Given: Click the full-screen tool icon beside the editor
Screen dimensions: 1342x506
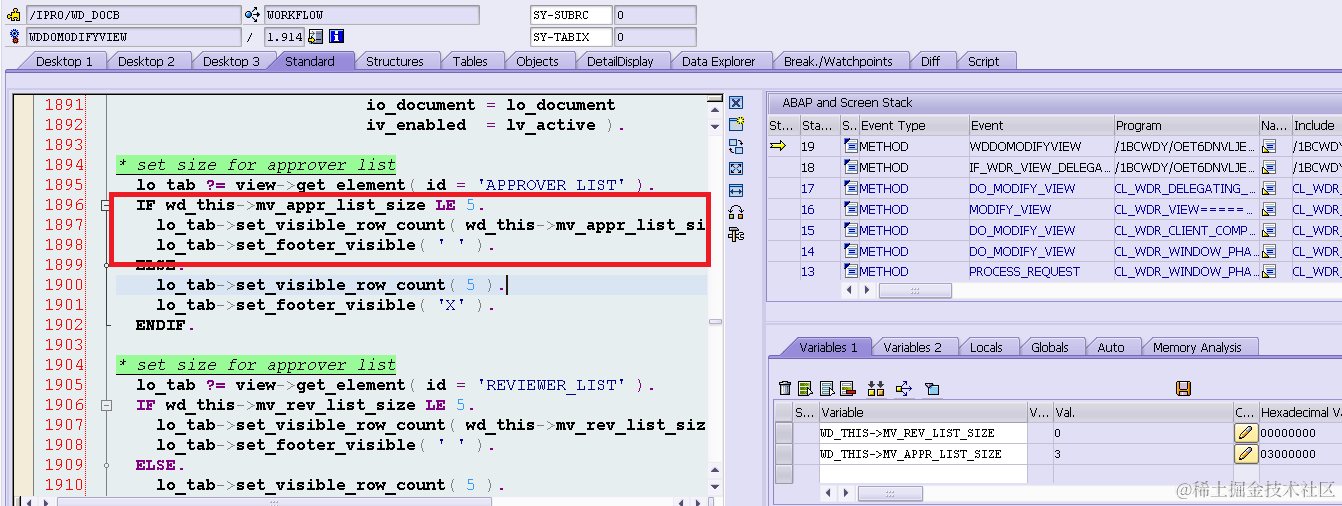Looking at the screenshot, I should [736, 169].
